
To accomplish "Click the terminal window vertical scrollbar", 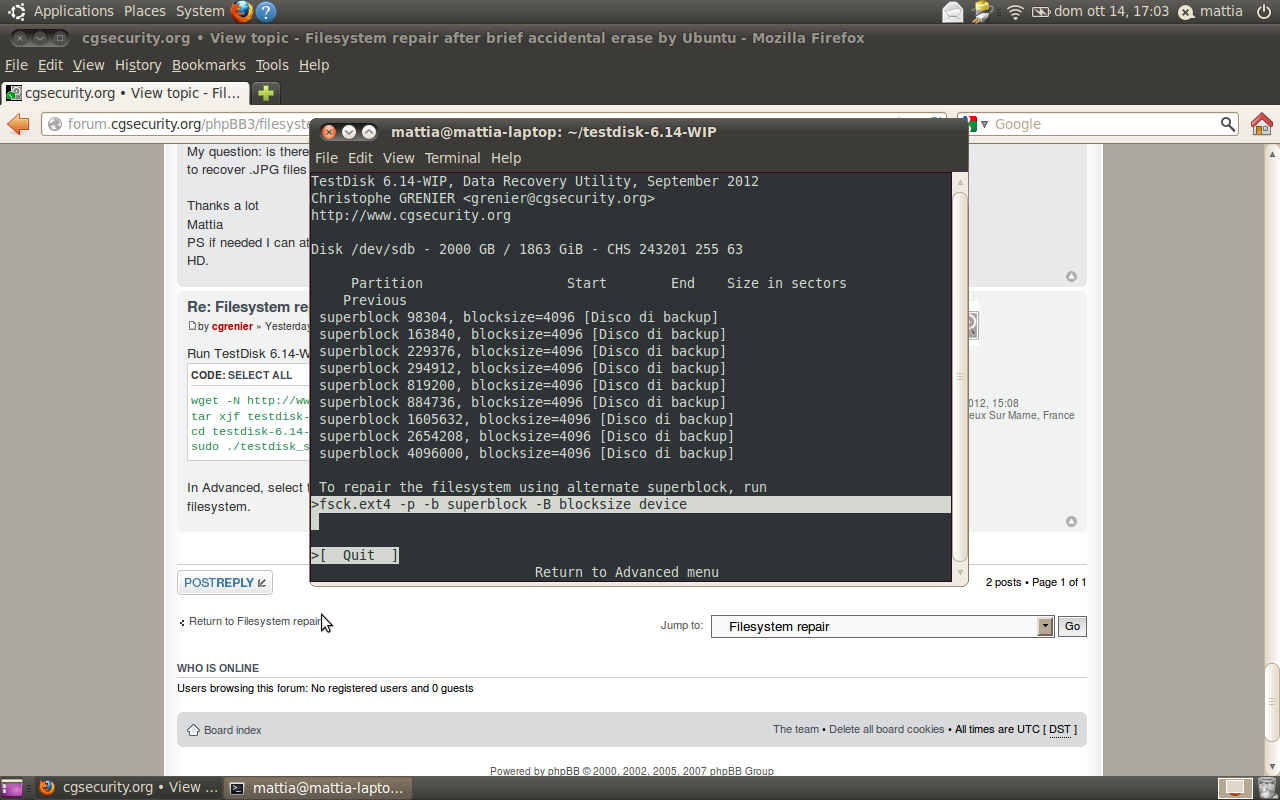I will click(x=960, y=376).
